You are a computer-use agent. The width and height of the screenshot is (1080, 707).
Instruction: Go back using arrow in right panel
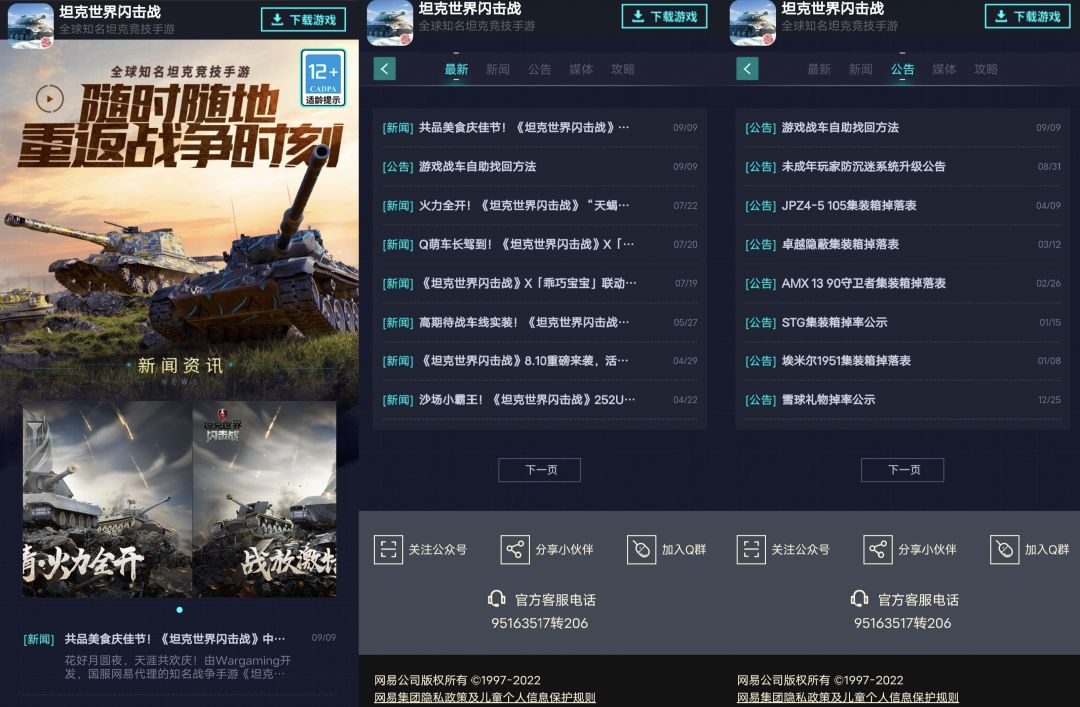(747, 69)
